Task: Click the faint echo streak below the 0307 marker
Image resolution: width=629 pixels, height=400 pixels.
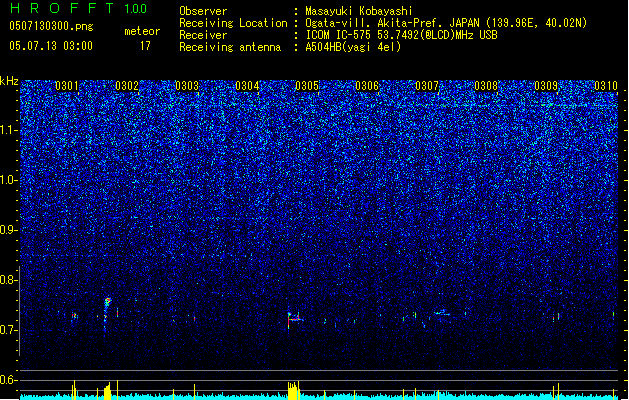Action: pyautogui.click(x=442, y=313)
